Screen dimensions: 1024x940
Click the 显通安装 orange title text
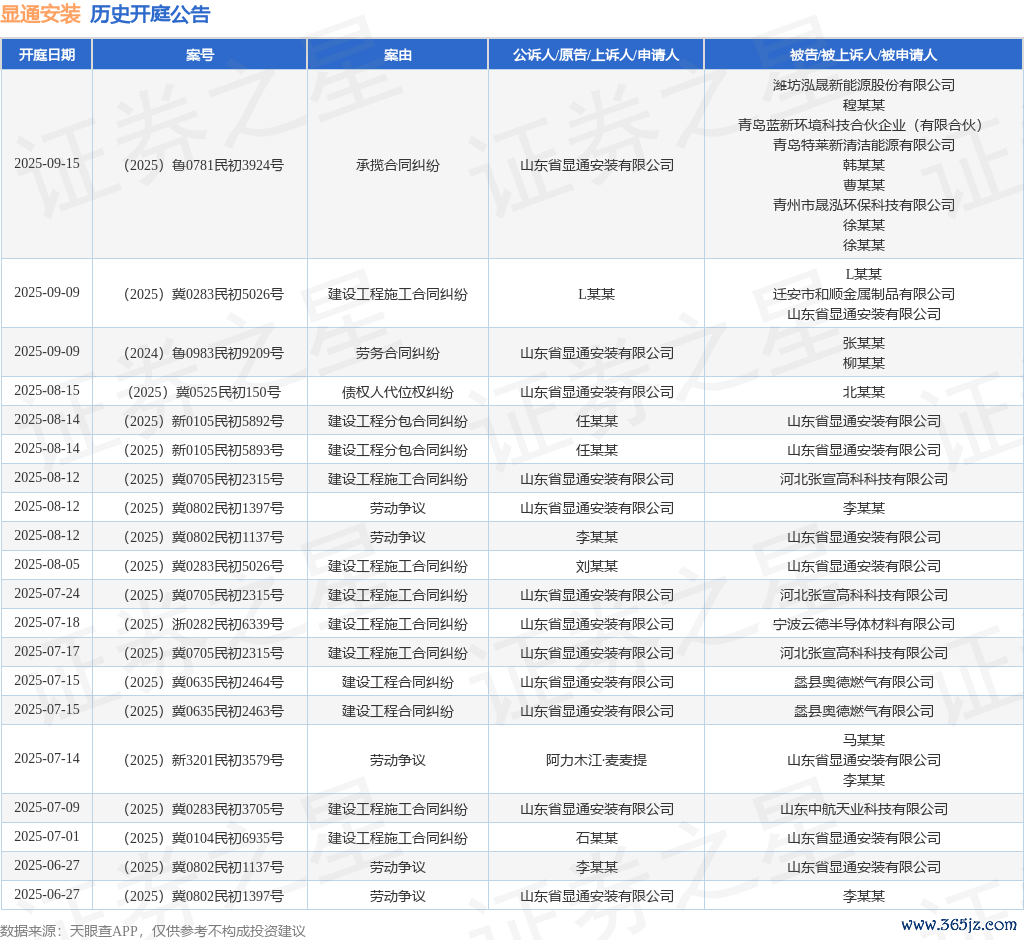pos(40,14)
